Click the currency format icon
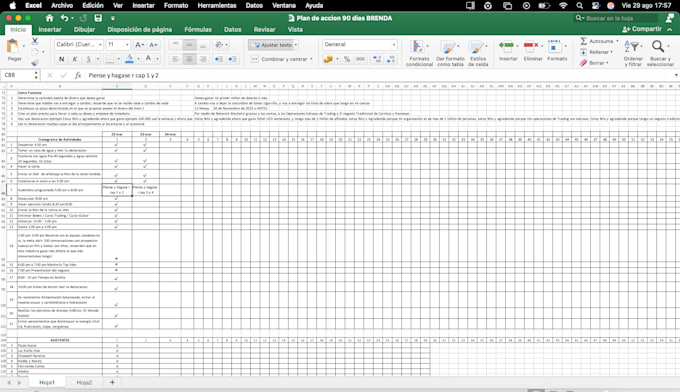This screenshot has width=680, height=392. (x=328, y=59)
